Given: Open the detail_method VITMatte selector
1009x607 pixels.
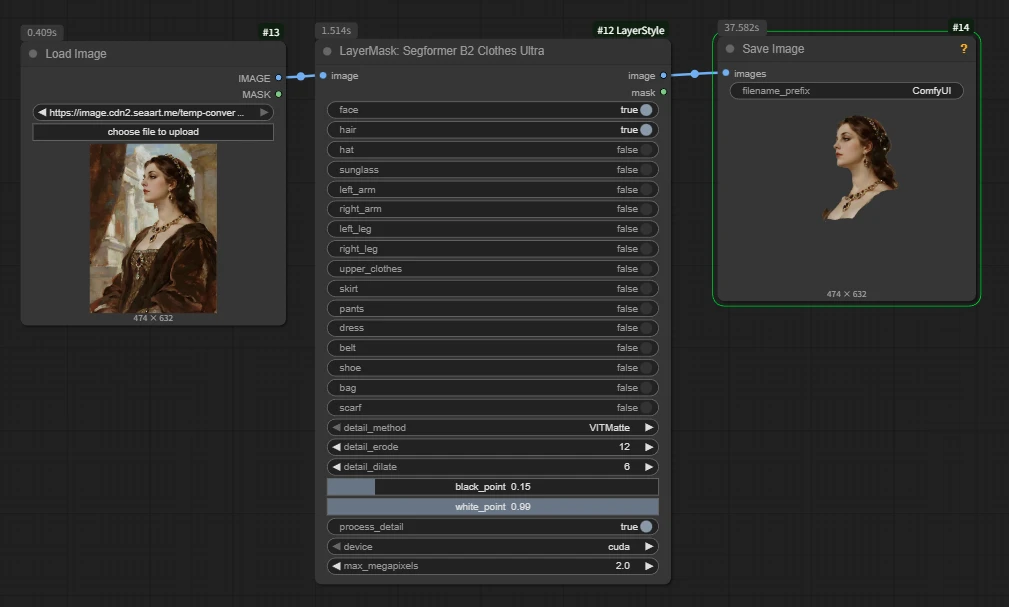Looking at the screenshot, I should coord(492,427).
